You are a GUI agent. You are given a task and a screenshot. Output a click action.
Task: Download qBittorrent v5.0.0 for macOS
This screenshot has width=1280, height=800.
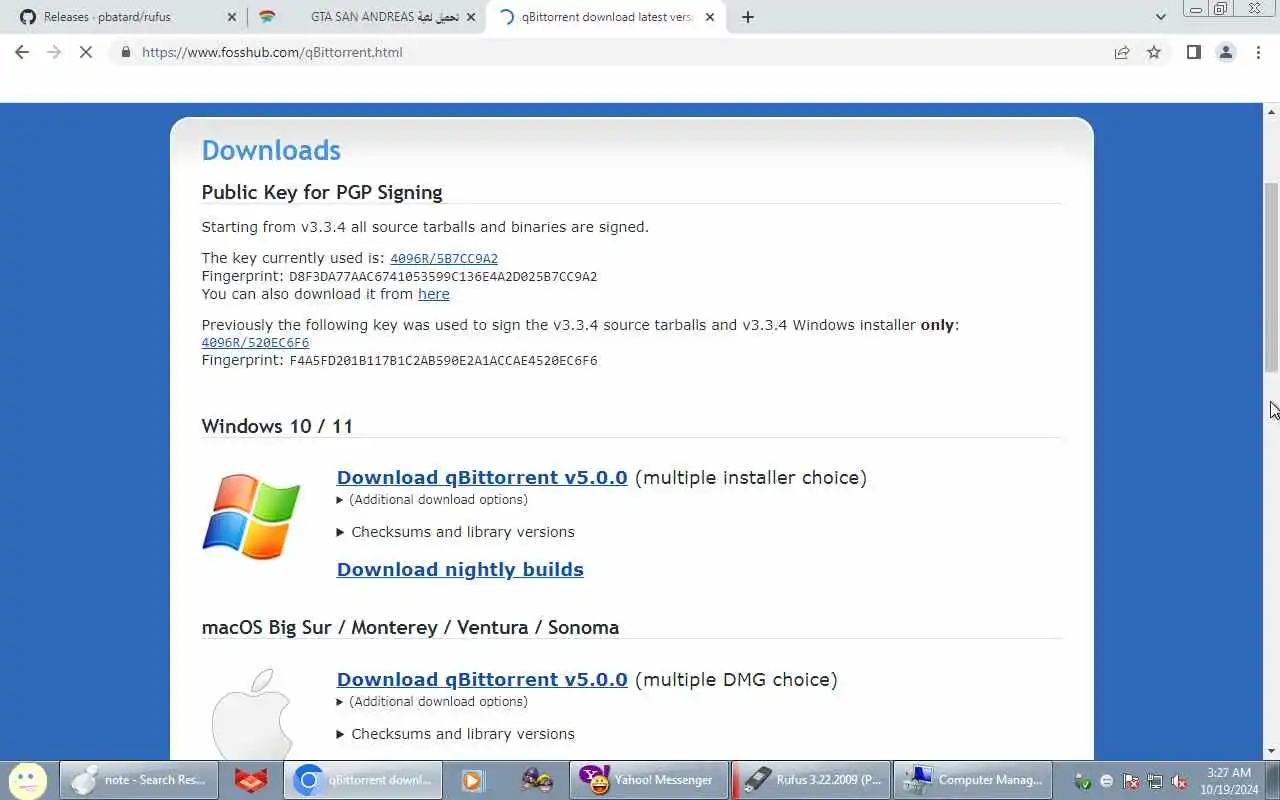pos(482,679)
